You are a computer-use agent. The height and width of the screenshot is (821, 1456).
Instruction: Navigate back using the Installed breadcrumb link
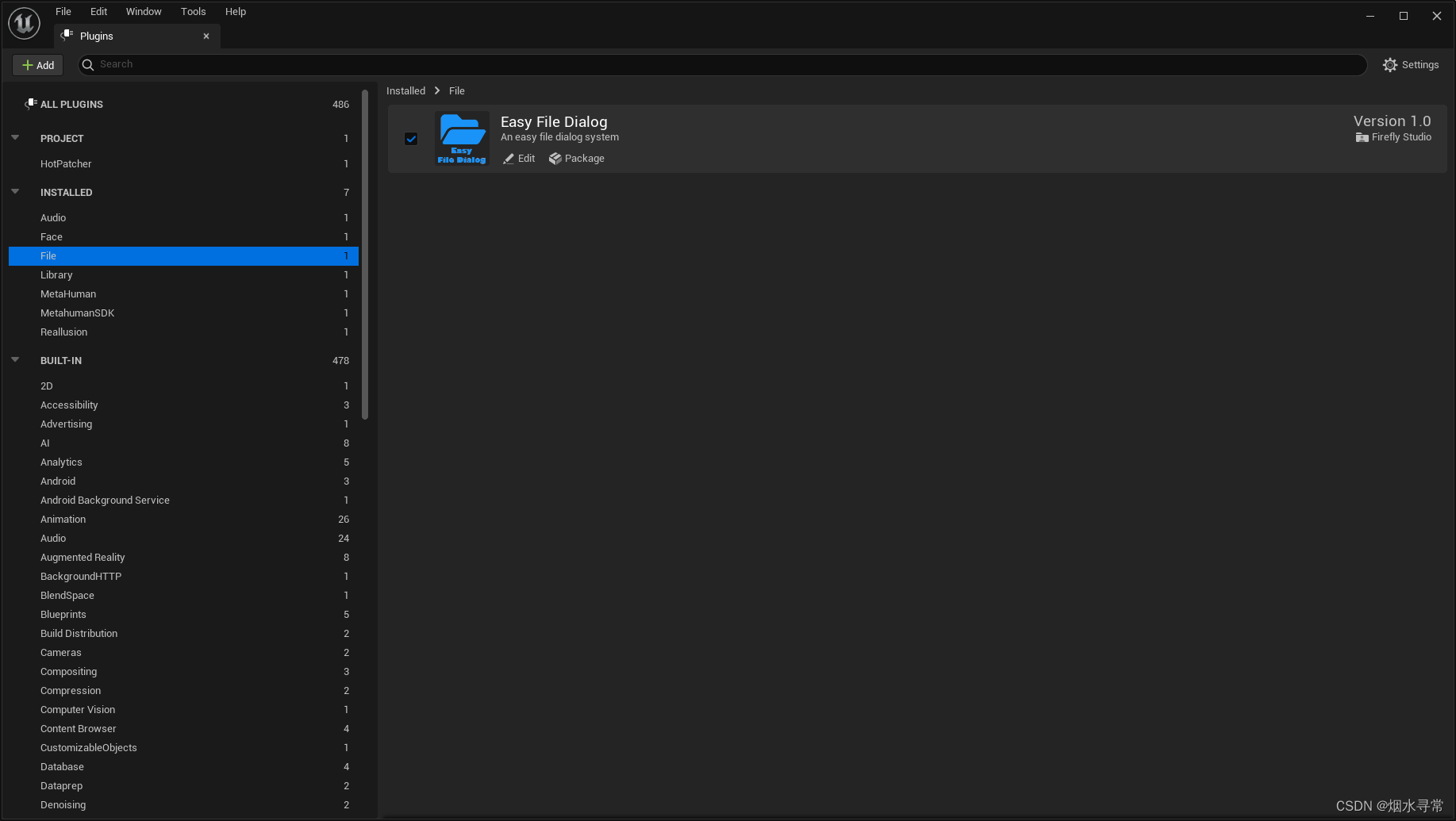(x=406, y=90)
